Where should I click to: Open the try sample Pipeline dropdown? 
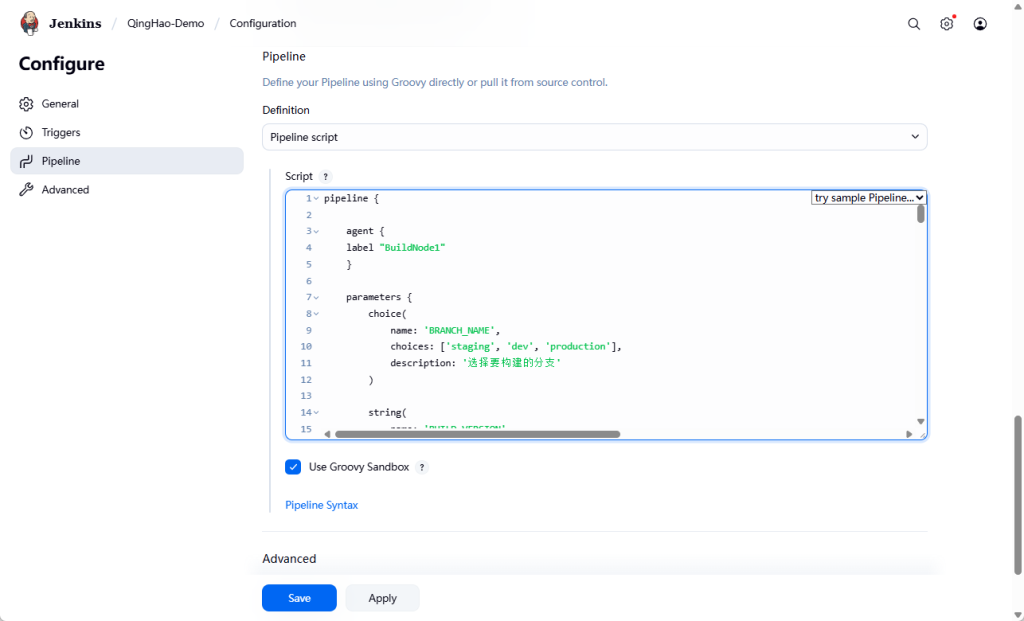868,198
